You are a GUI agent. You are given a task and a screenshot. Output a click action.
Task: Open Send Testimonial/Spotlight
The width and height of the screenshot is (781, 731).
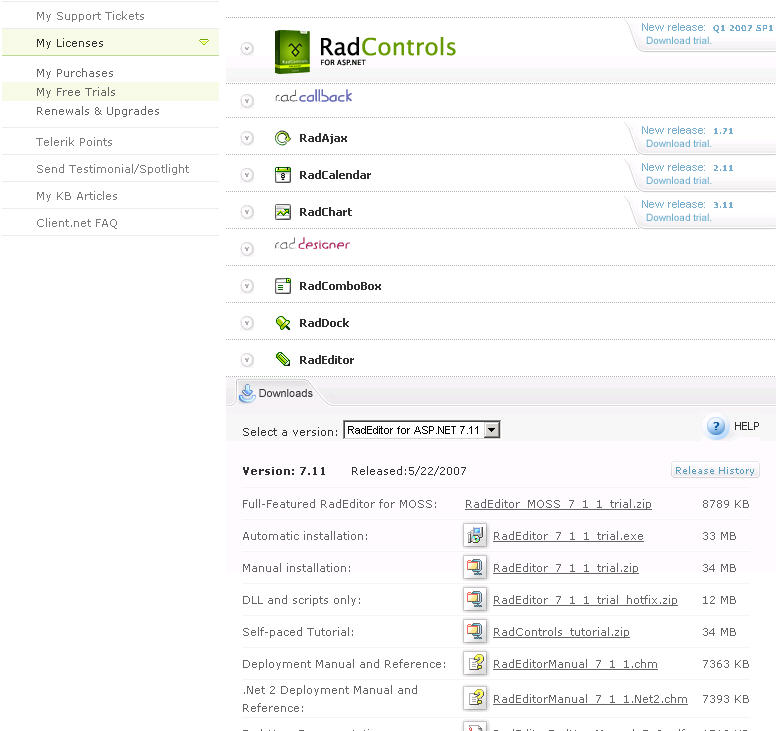point(113,169)
